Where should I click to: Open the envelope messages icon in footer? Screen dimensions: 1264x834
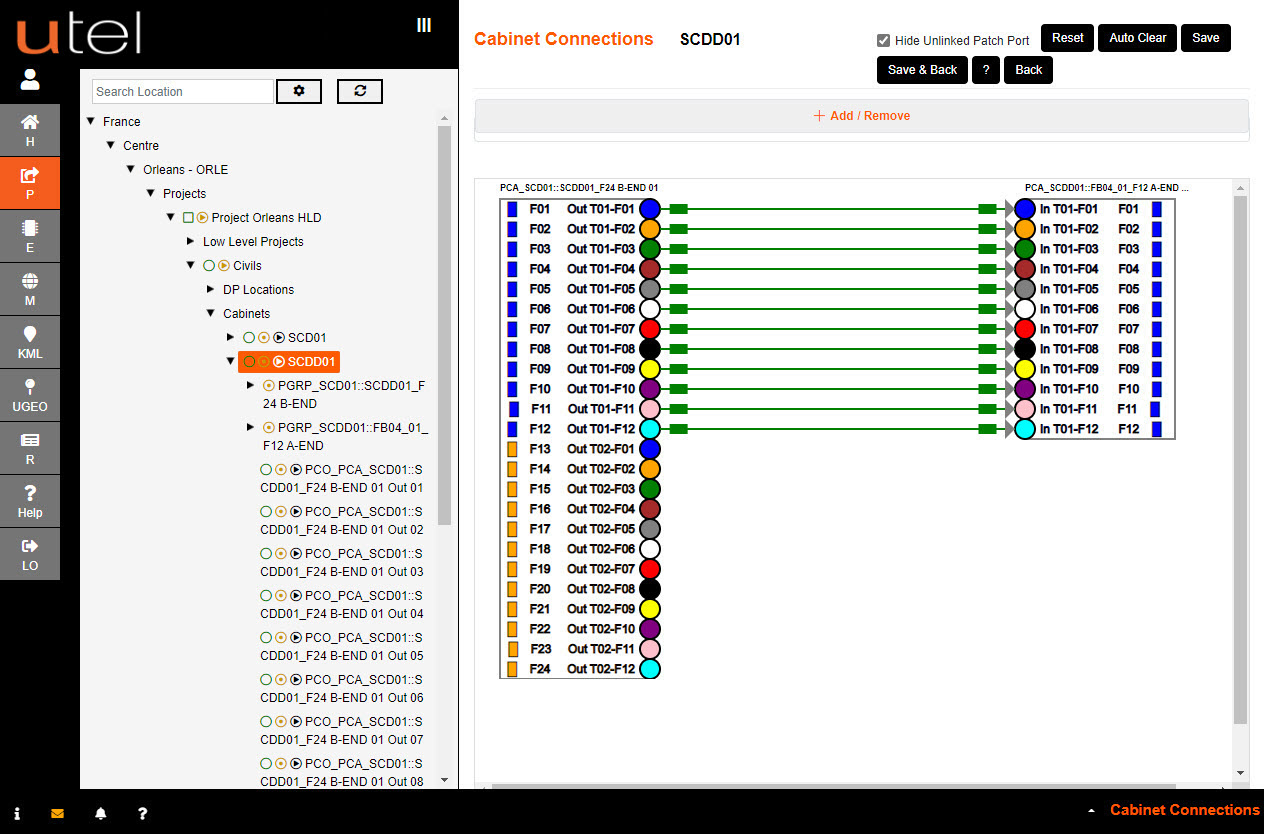57,813
